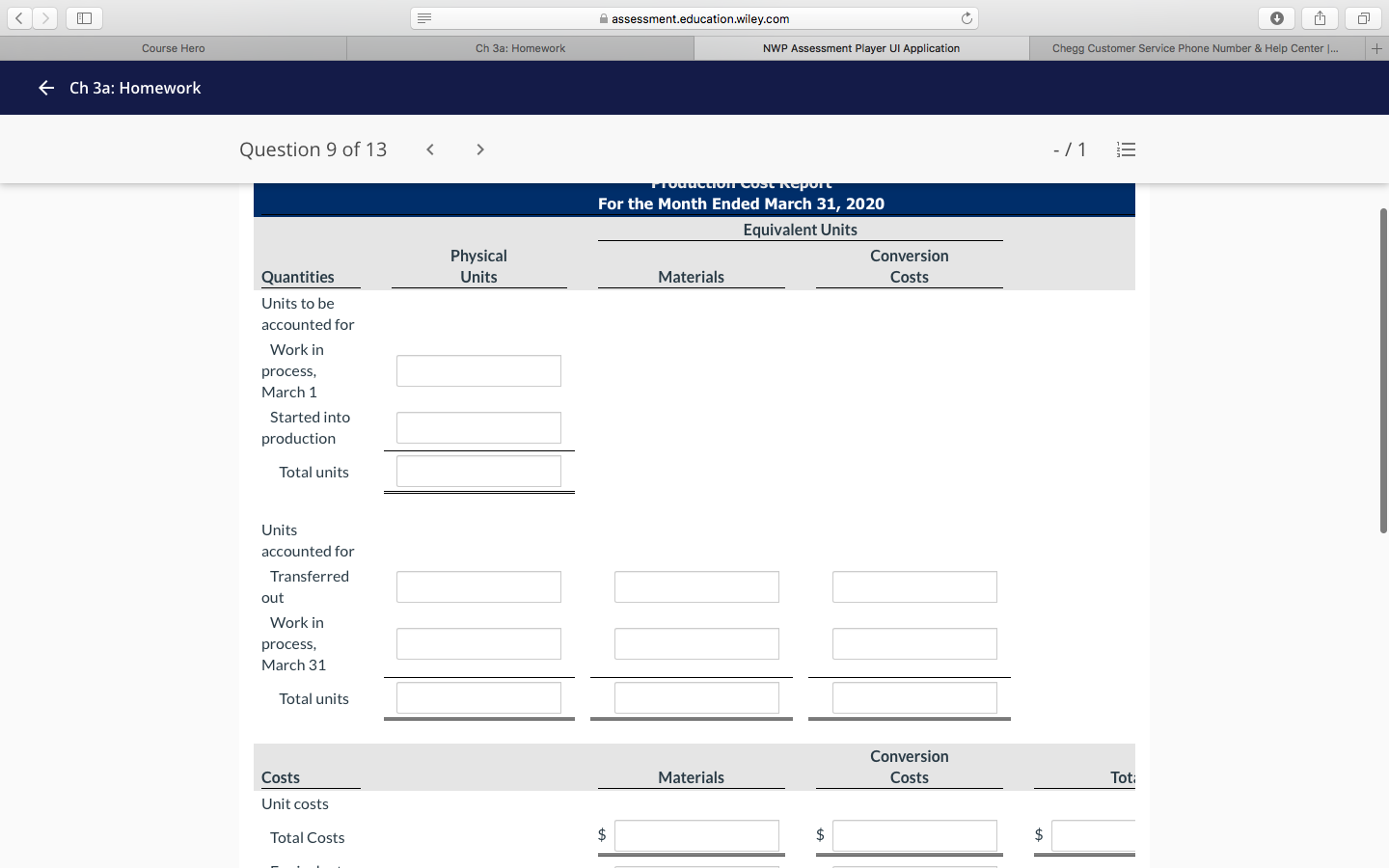Viewport: 1389px width, 868px height.
Task: Open a new browser tab
Action: point(1377,47)
